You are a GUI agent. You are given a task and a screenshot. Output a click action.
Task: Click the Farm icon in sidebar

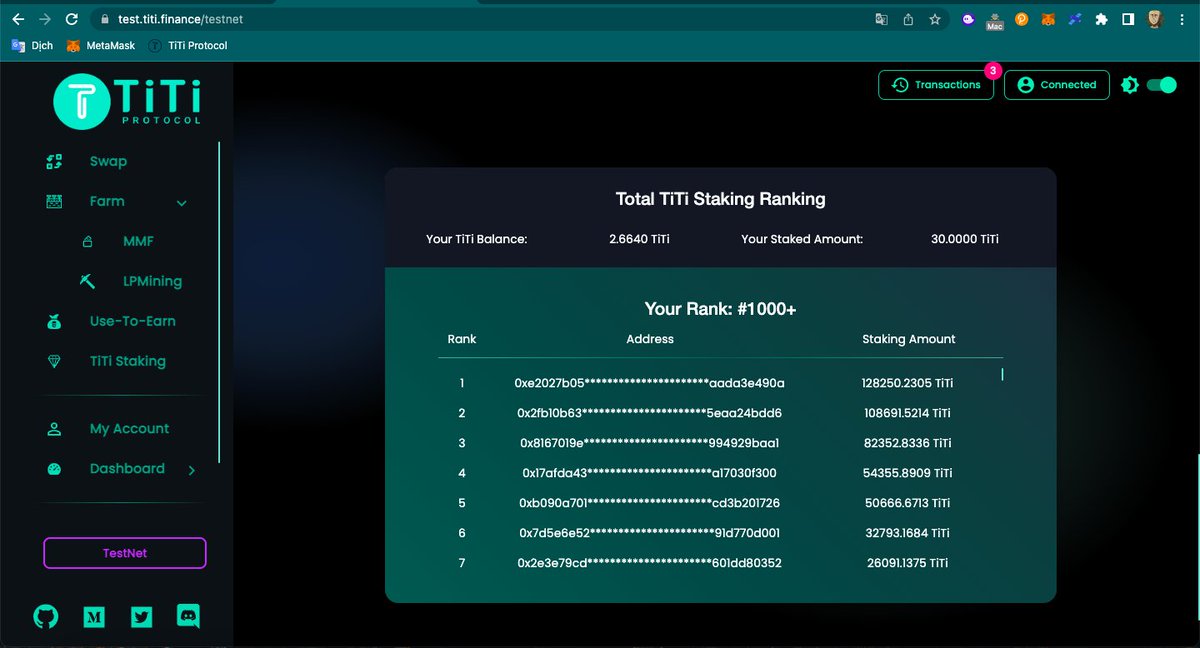54,201
